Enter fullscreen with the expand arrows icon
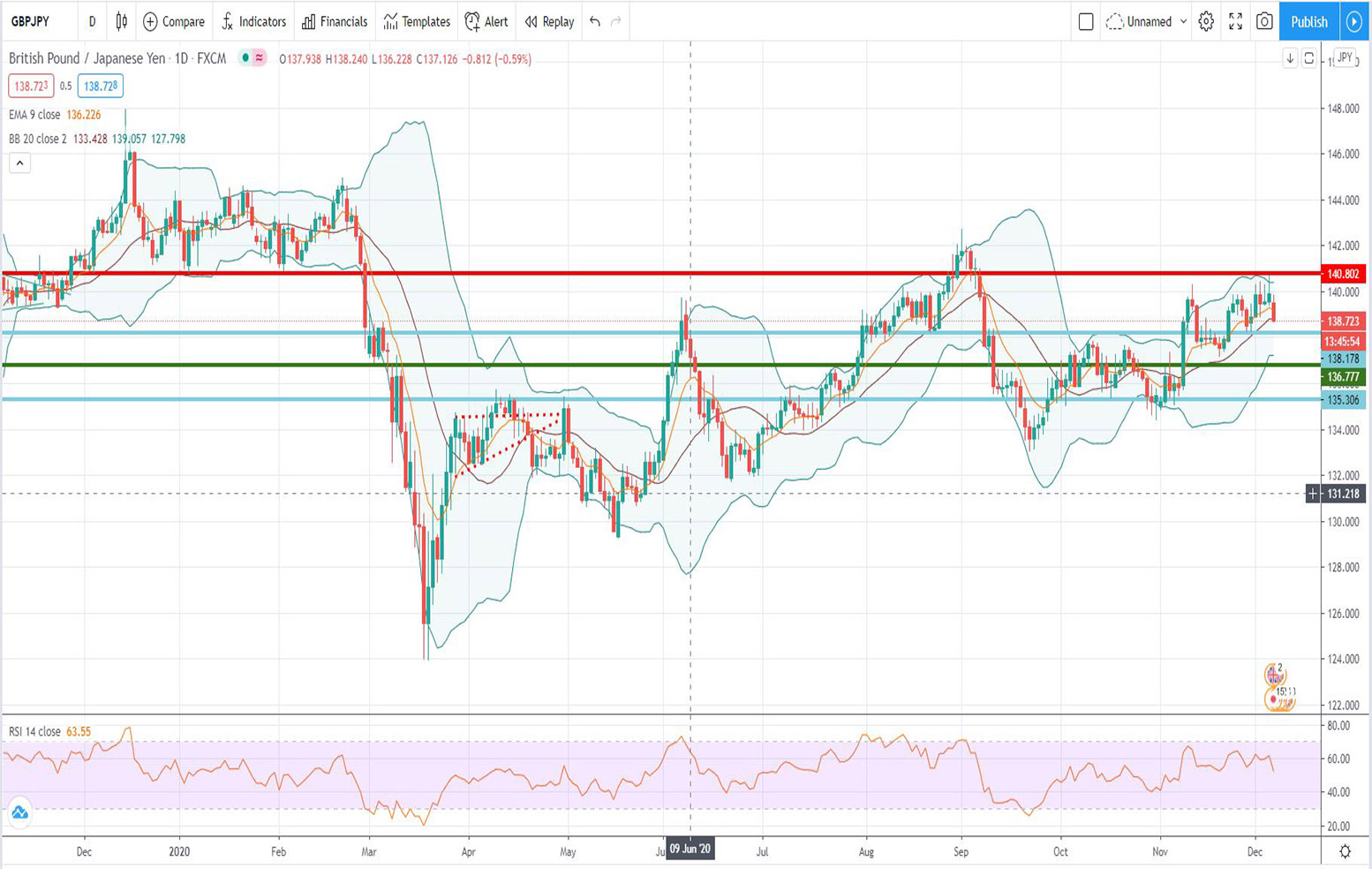The width and height of the screenshot is (1372, 869). coord(1236,21)
